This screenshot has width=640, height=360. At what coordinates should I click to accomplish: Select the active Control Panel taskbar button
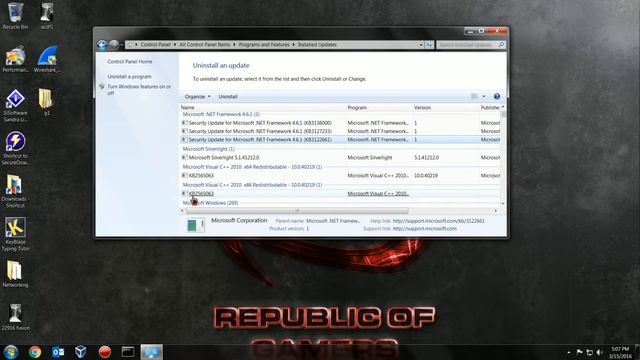[x=151, y=351]
